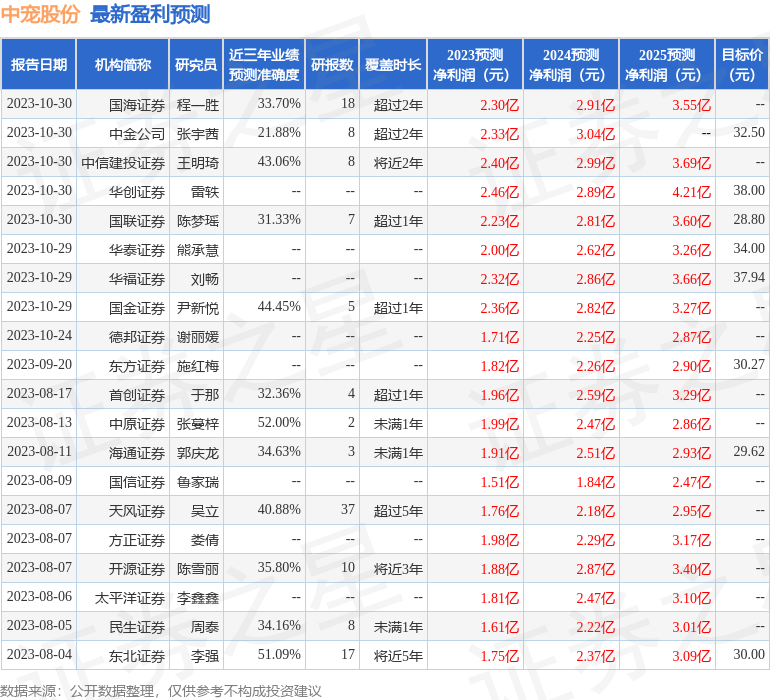
Task: Select the 中信建投证券 institution cell
Action: (x=123, y=163)
